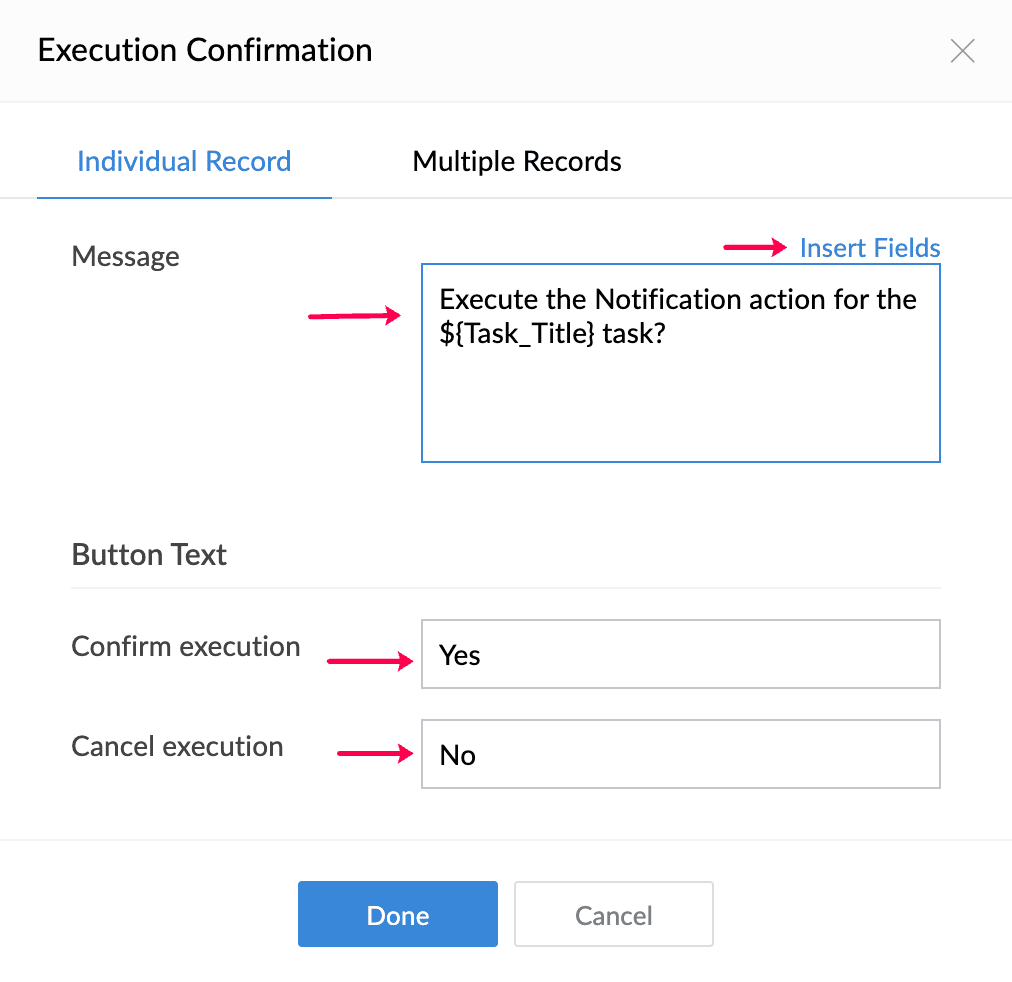This screenshot has width=1012, height=982.
Task: Click the Button Text section heading
Action: tap(149, 555)
